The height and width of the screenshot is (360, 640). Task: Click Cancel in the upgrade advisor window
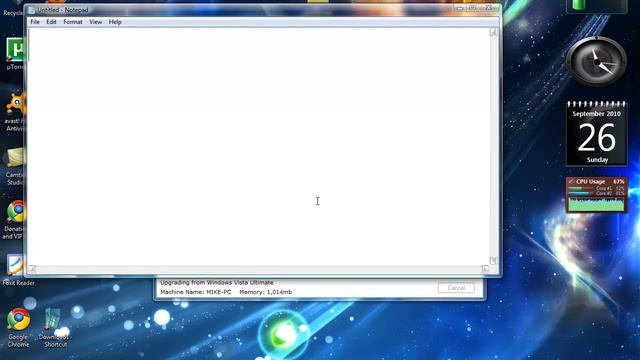coord(456,288)
